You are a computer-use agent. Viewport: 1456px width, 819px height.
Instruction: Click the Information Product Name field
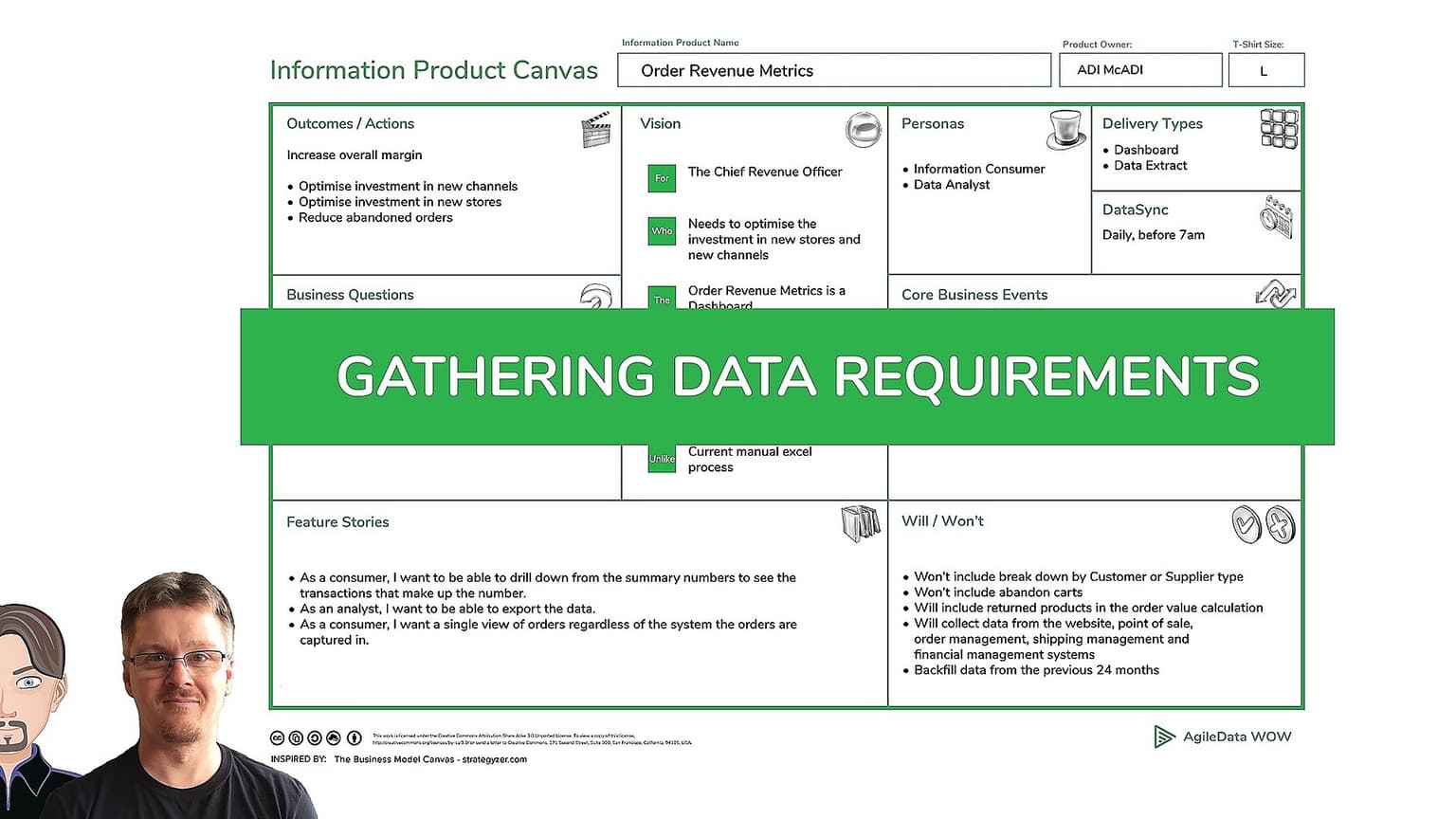[x=833, y=70]
